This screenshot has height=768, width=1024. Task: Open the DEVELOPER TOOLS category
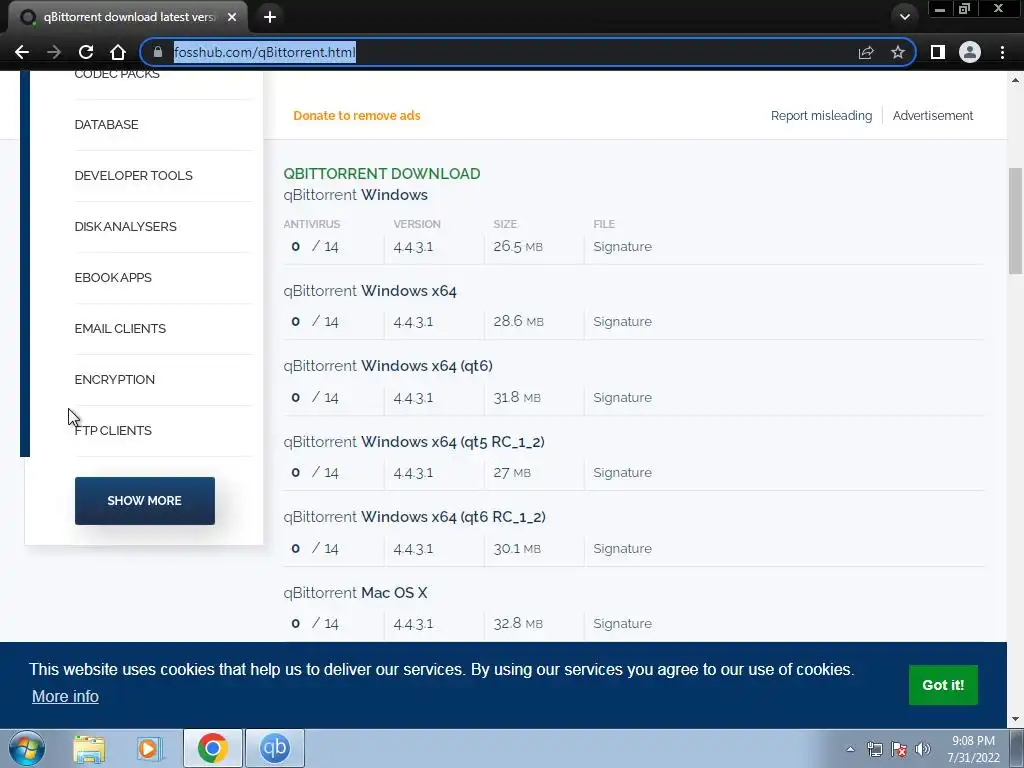pyautogui.click(x=133, y=176)
